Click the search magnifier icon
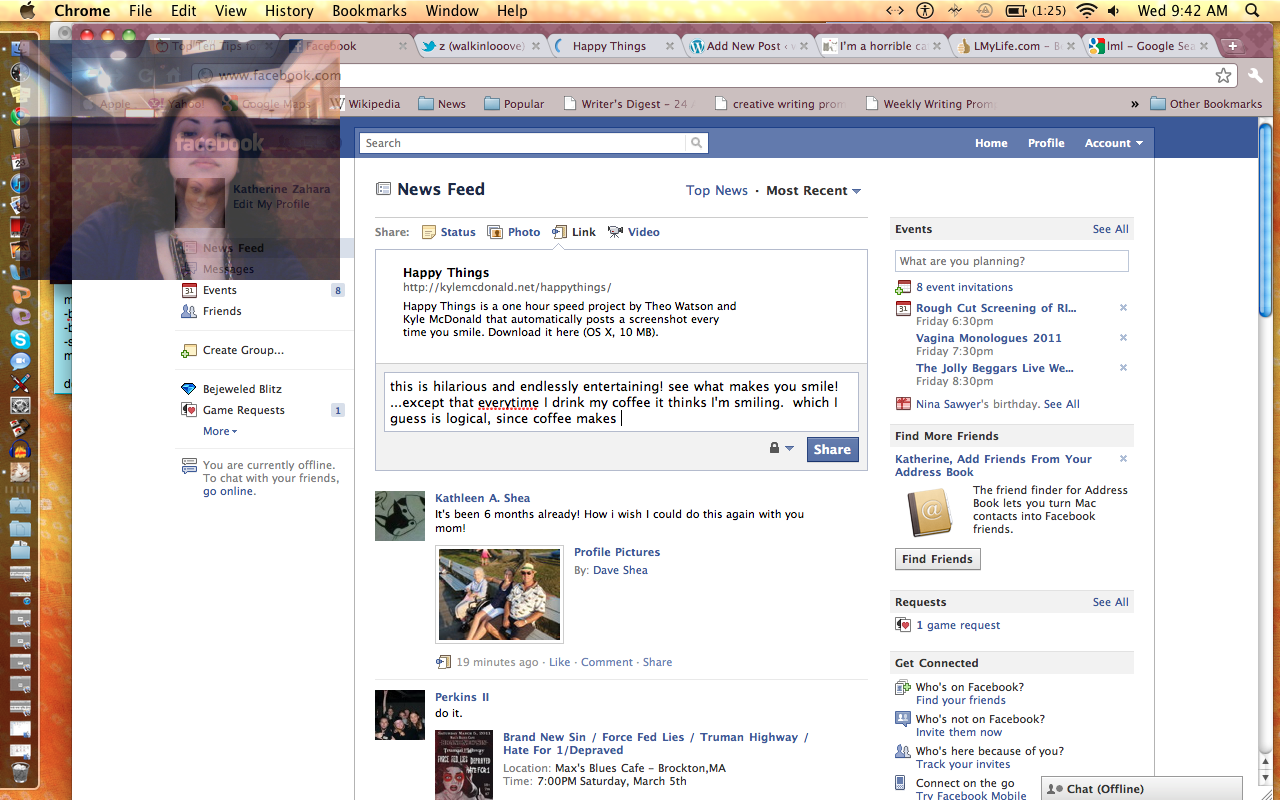 (696, 143)
